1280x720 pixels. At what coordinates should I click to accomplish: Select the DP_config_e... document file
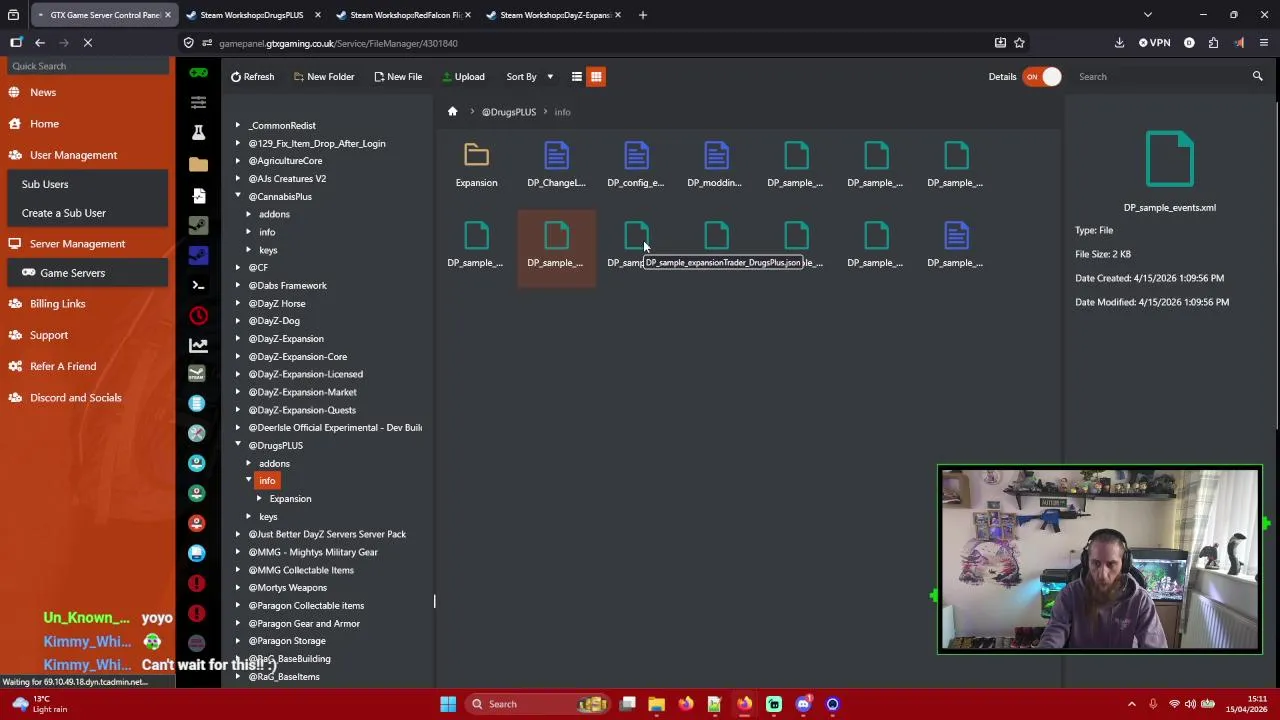click(636, 156)
